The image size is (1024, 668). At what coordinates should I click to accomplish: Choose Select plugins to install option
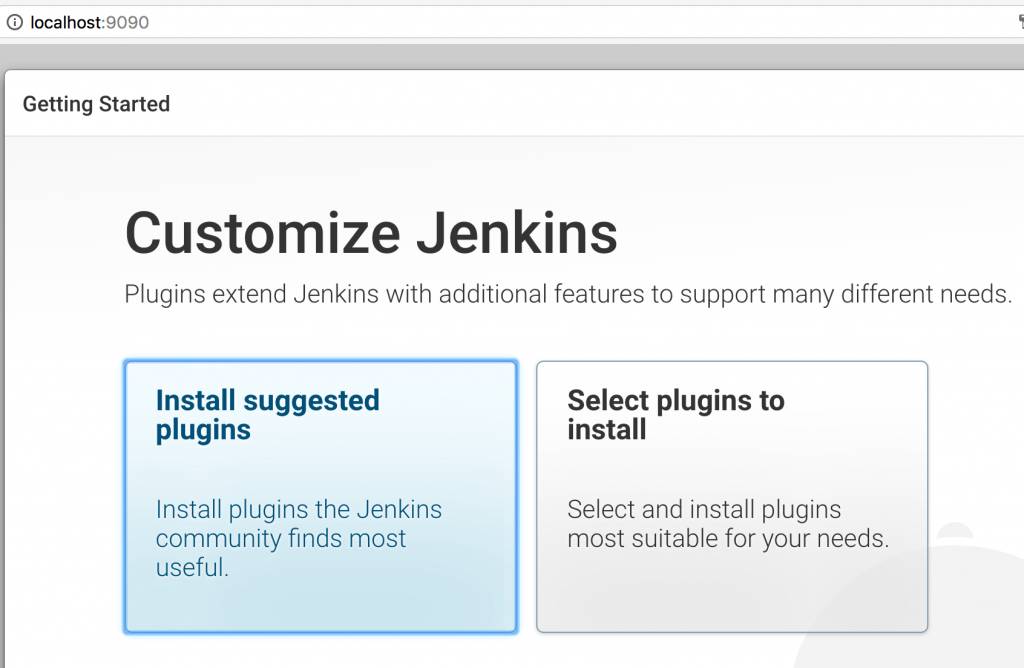(732, 496)
